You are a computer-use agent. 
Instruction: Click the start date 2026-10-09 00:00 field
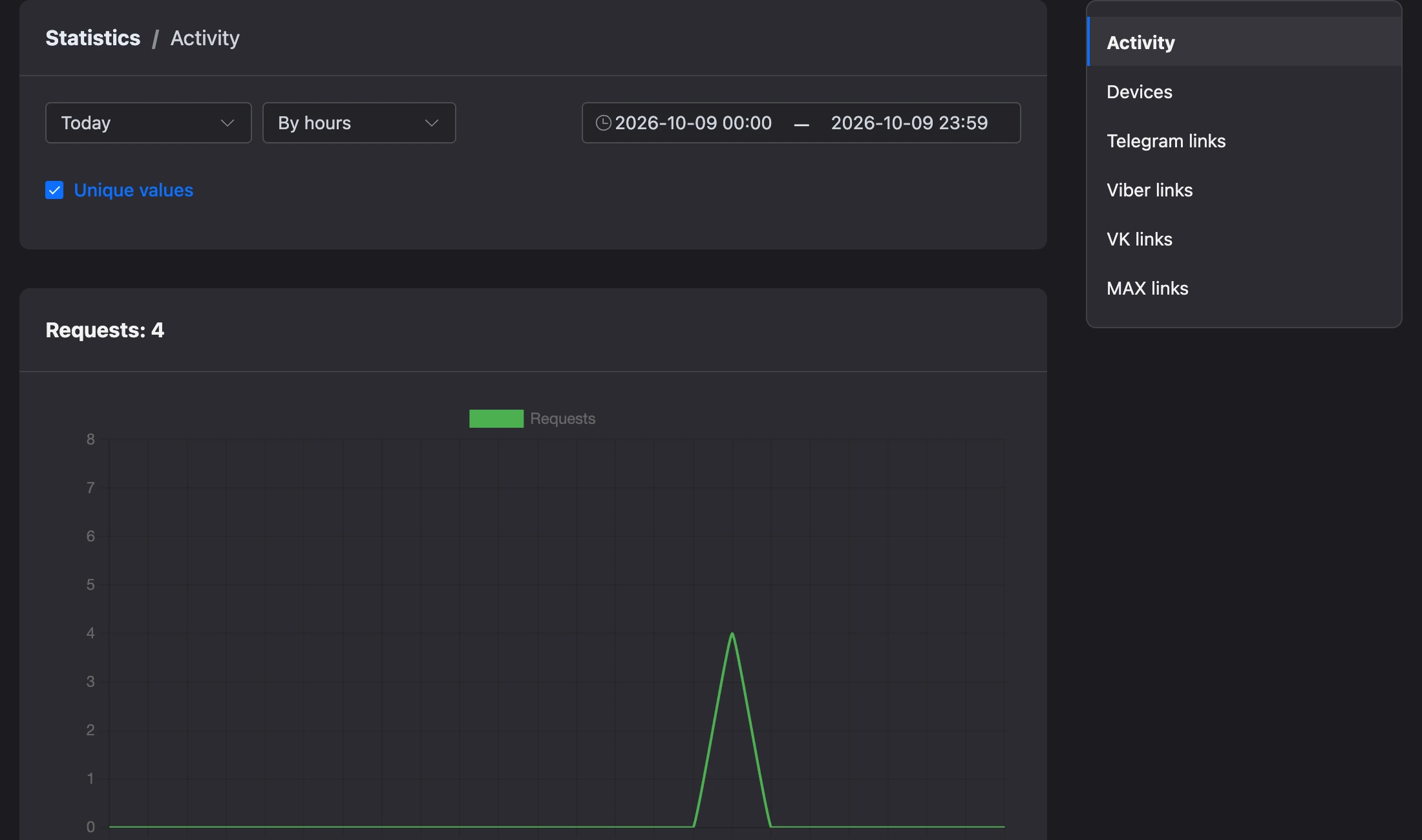693,123
